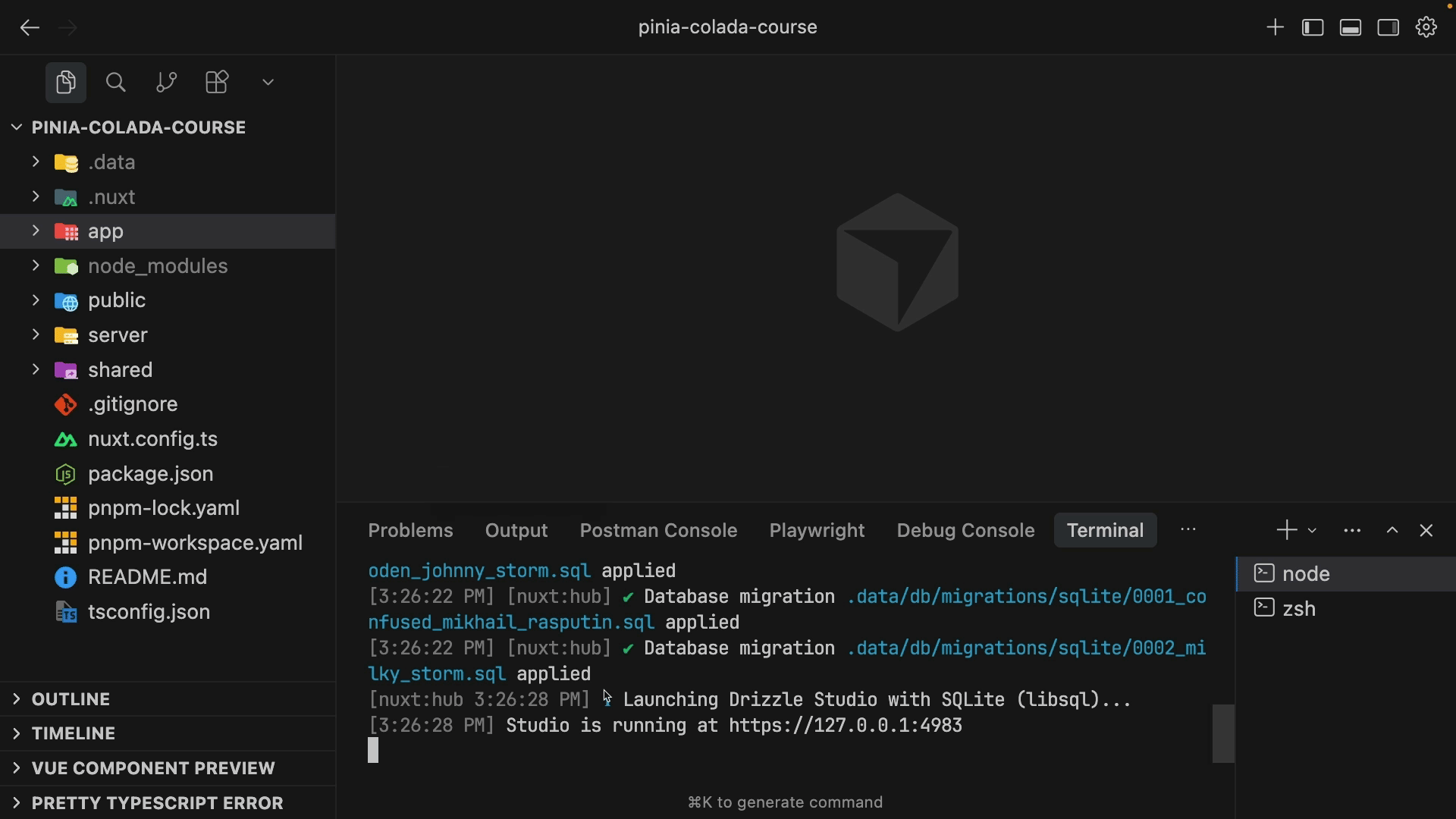Close the bottom panel

tap(1426, 531)
